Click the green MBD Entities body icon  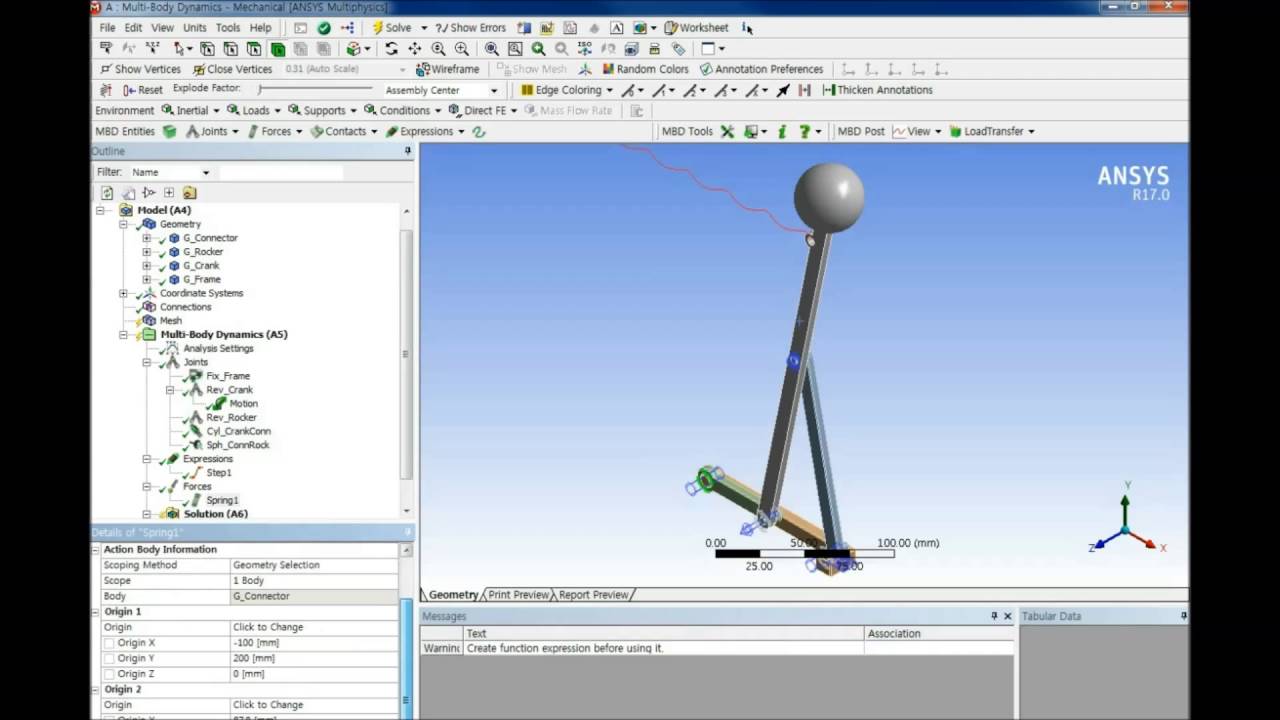click(169, 131)
